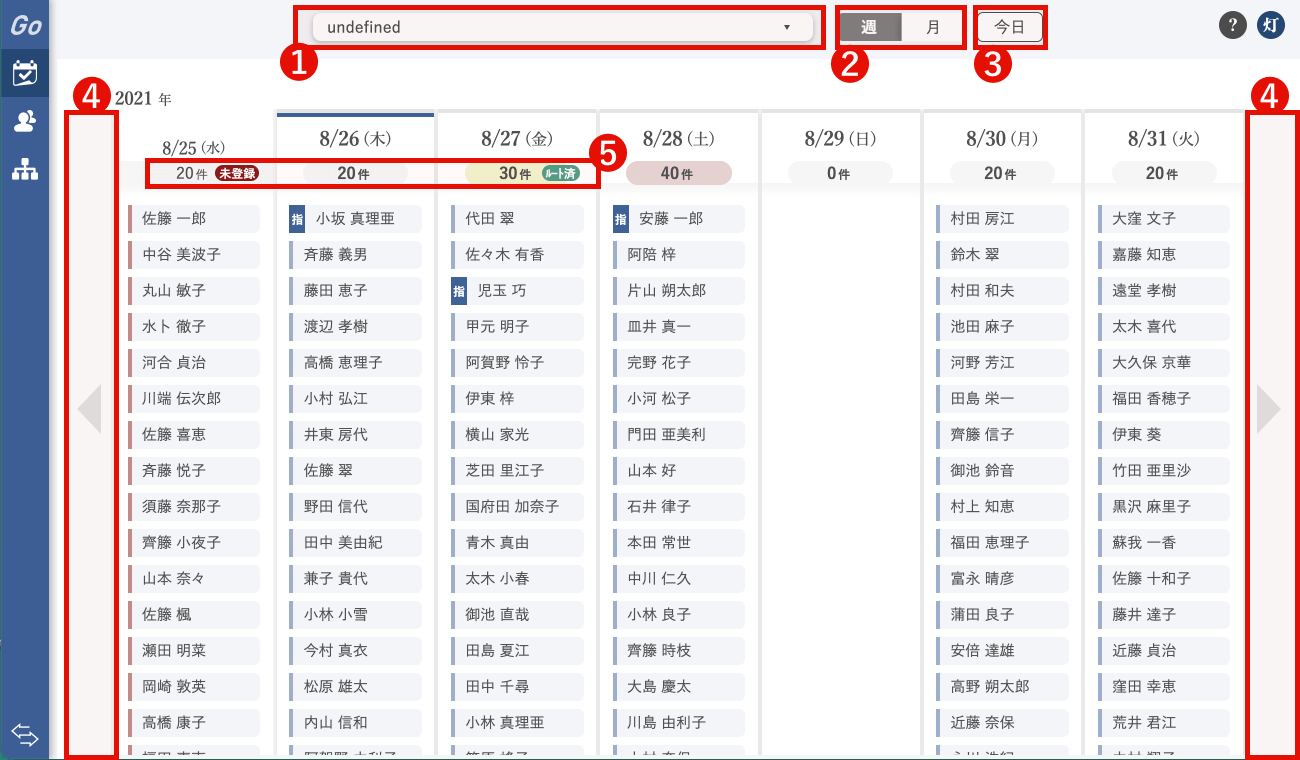Select the 8/30 (月) day header
Image resolution: width=1300 pixels, height=760 pixels.
click(x=1002, y=139)
